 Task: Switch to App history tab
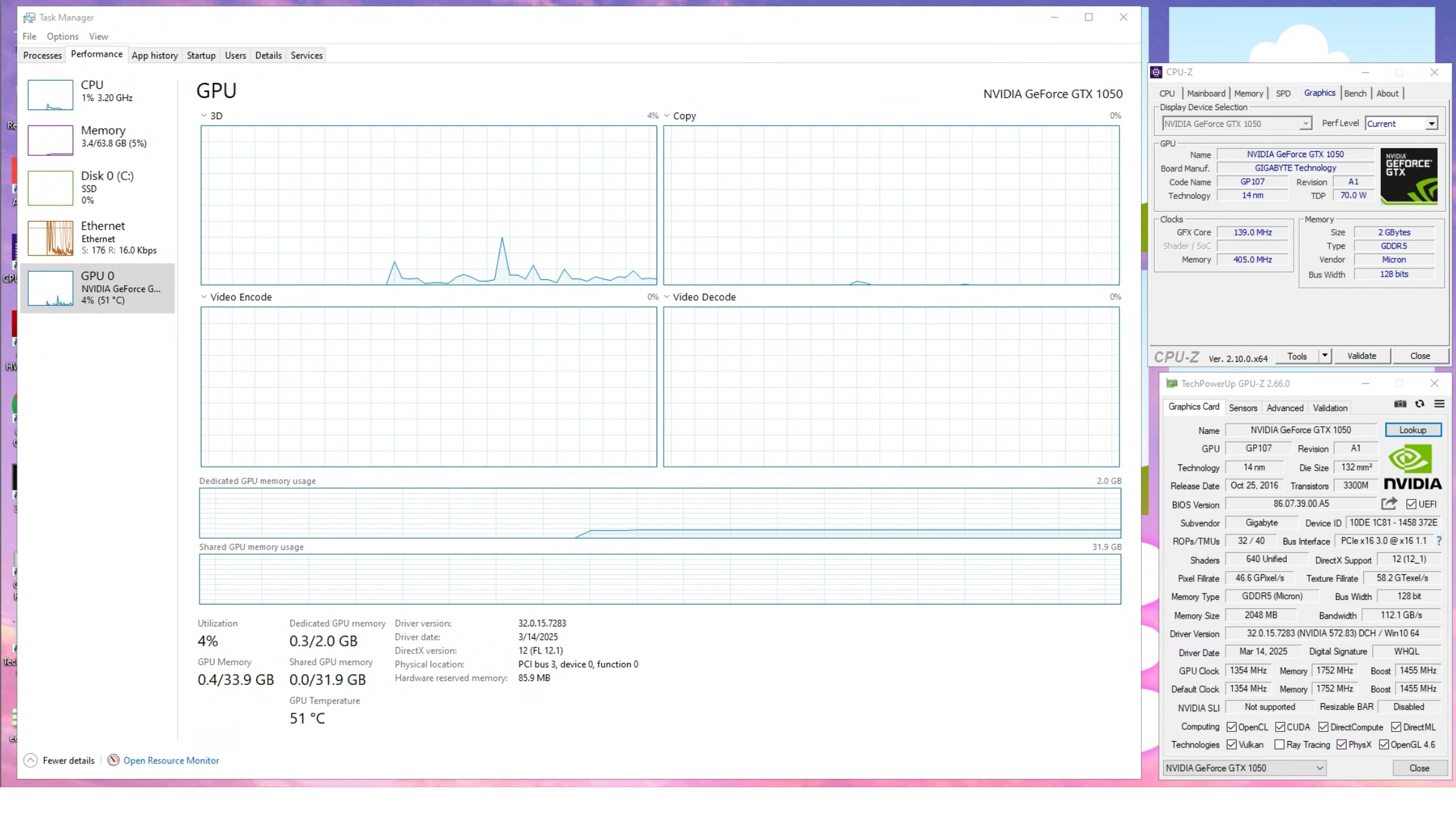(x=154, y=55)
